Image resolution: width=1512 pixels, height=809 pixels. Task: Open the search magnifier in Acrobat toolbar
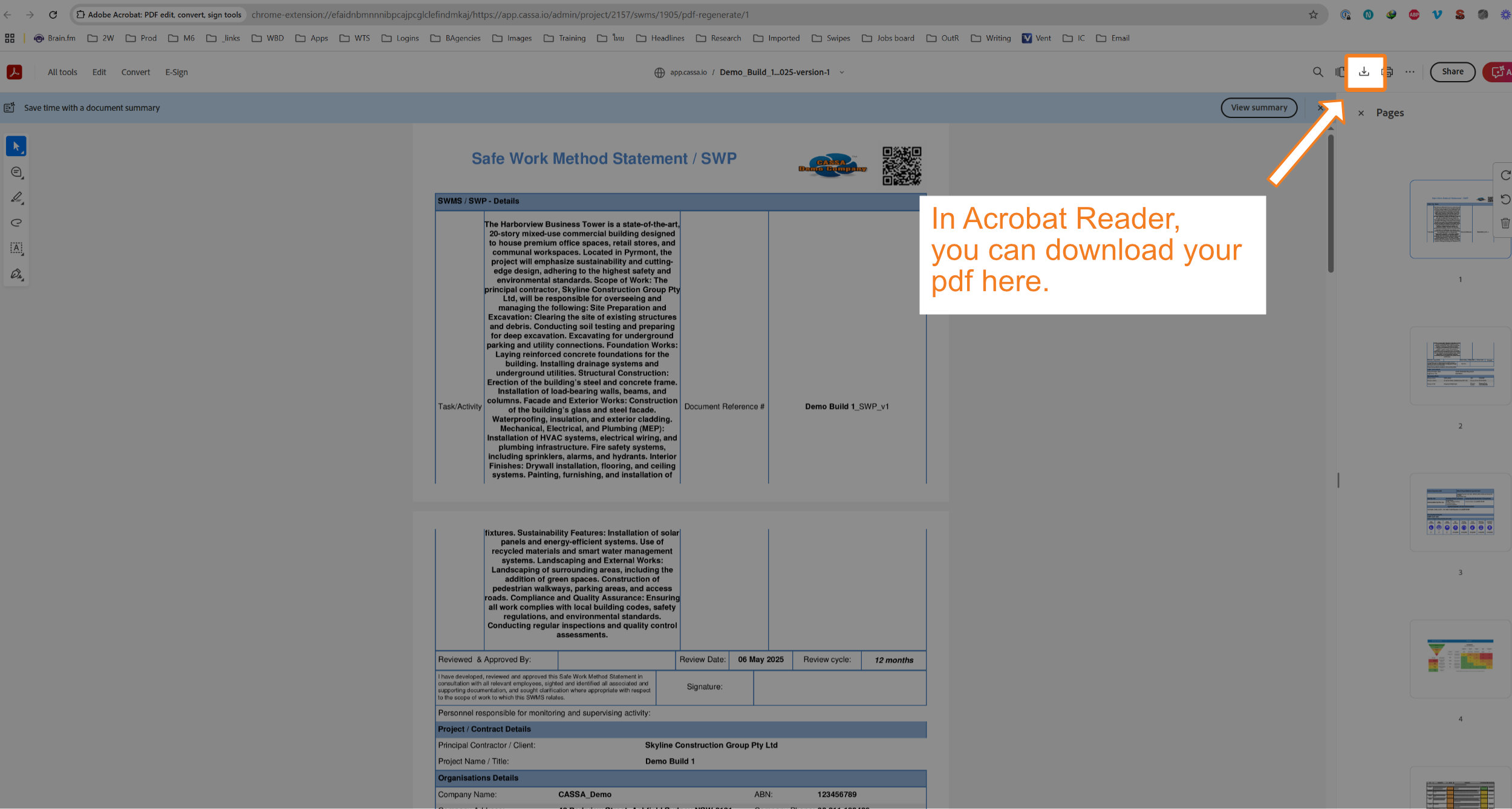pyautogui.click(x=1317, y=72)
